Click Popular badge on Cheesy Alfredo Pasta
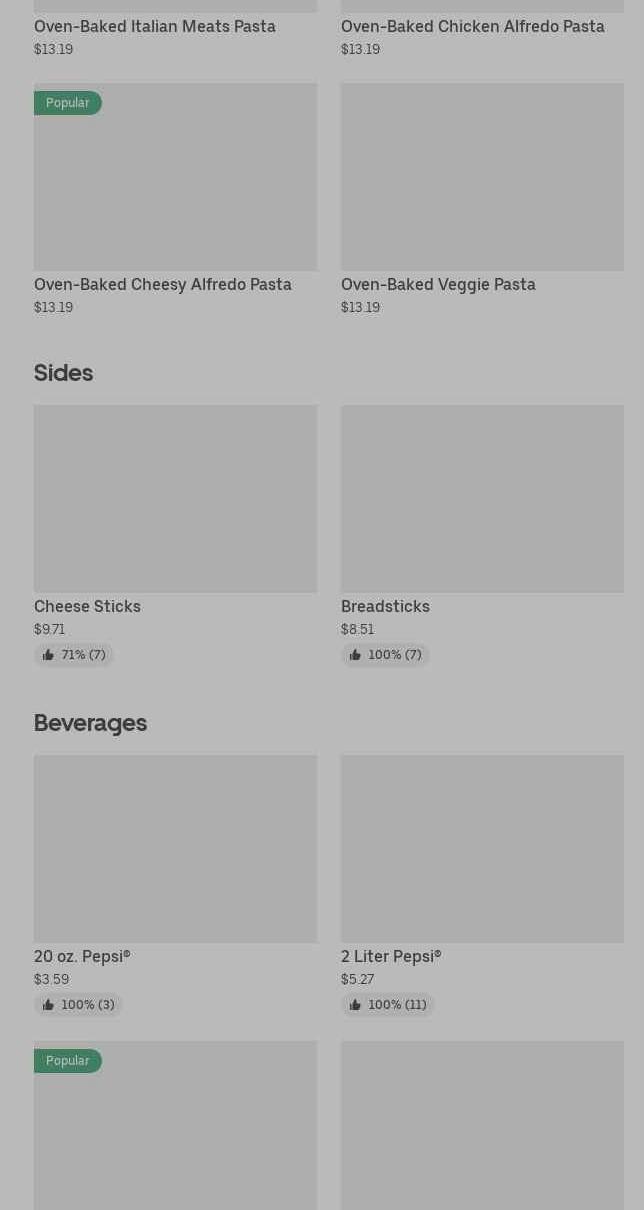The width and height of the screenshot is (644, 1210). [67, 103]
